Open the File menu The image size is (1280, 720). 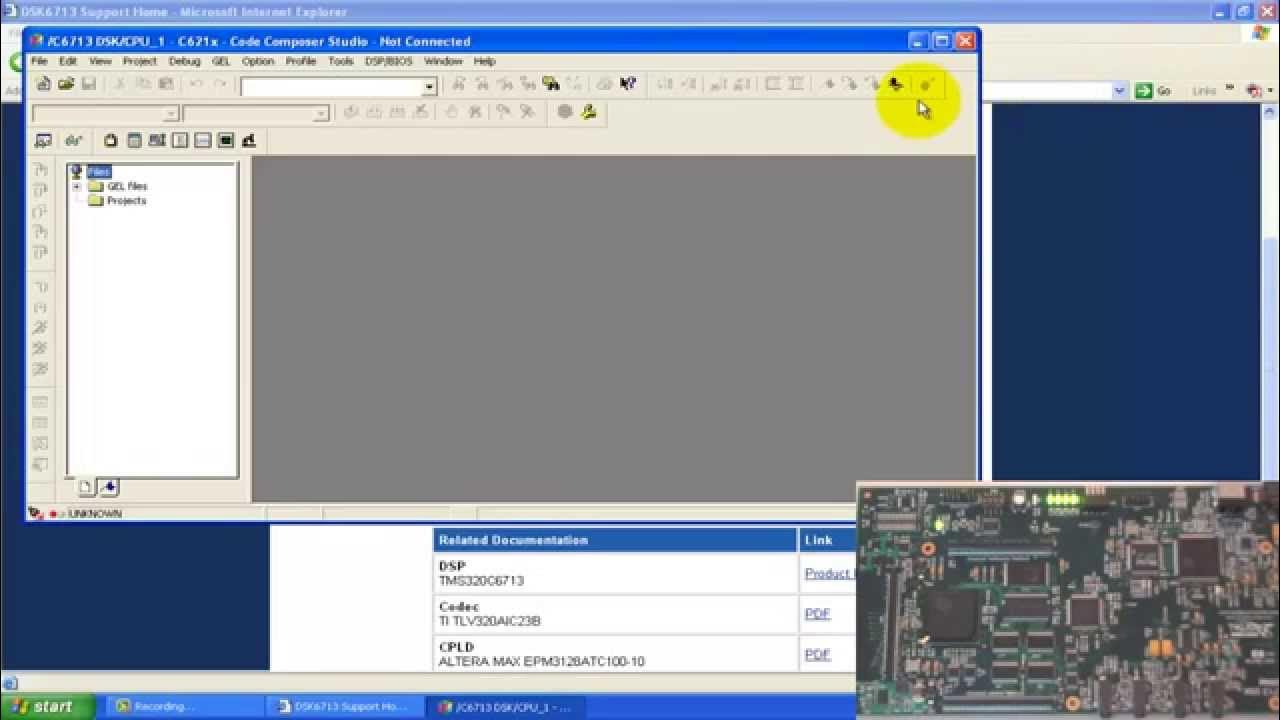[x=39, y=61]
